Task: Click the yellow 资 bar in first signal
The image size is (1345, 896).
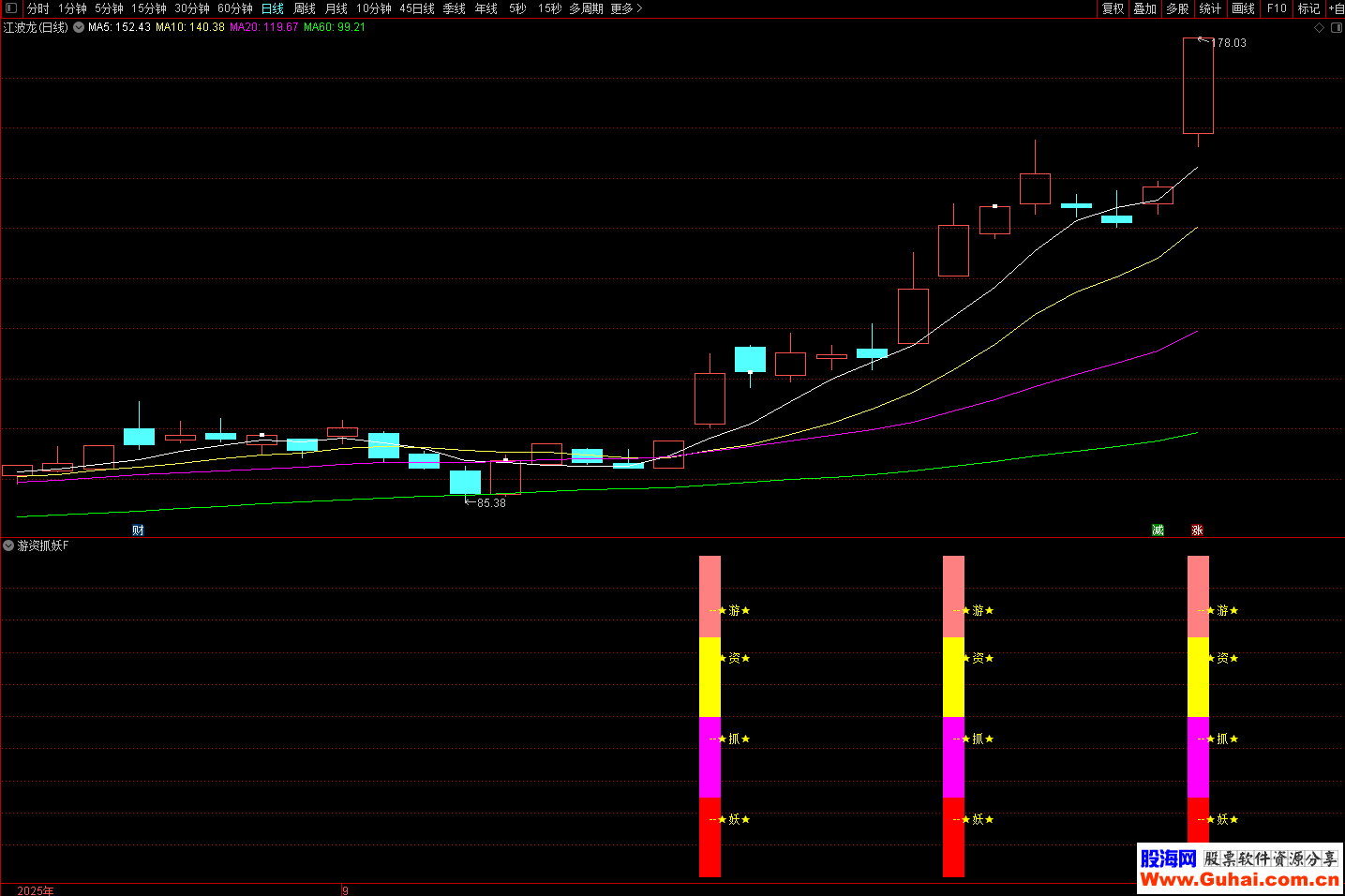Action: coord(710,677)
